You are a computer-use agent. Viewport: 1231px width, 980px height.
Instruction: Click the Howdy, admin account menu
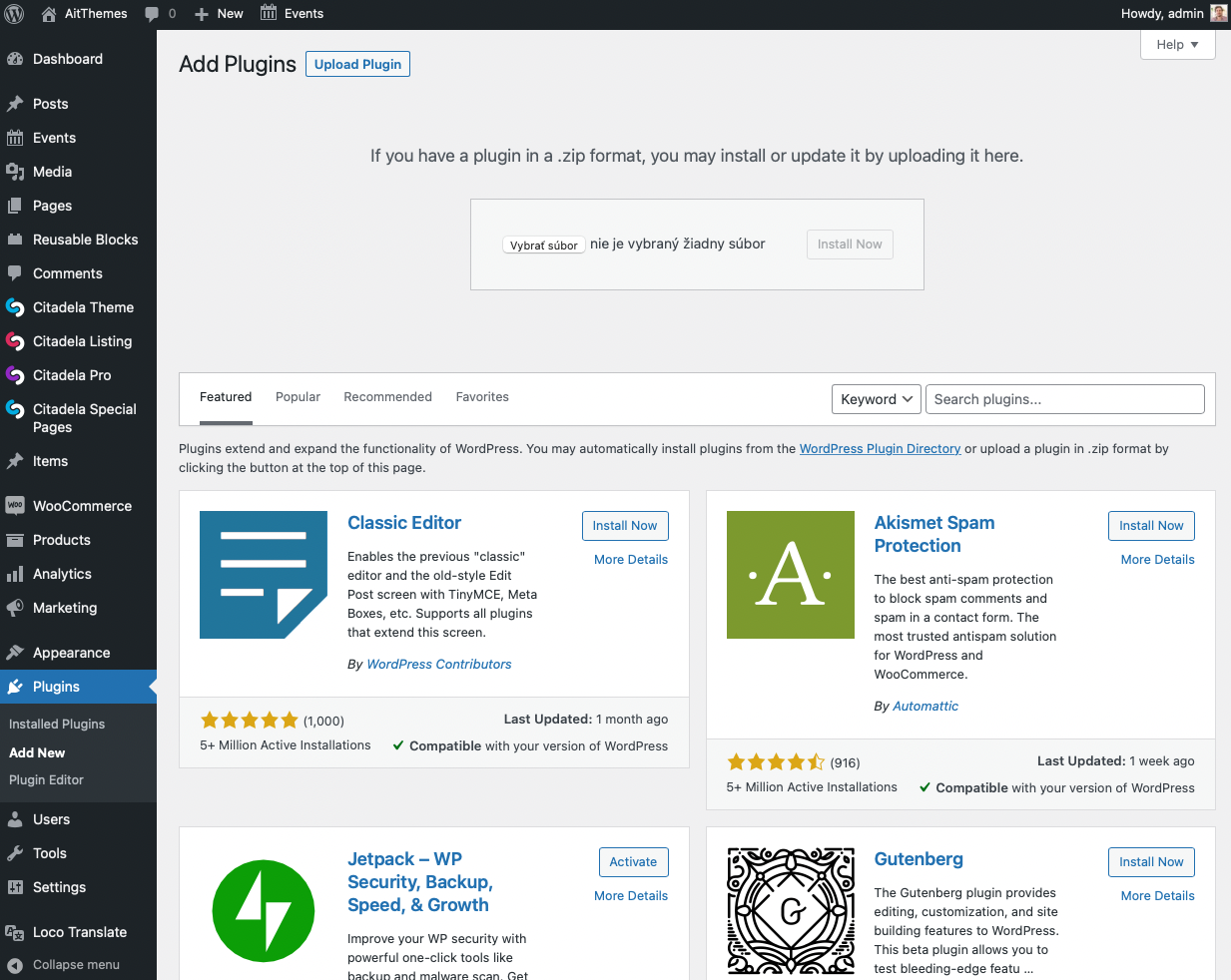pos(1174,14)
